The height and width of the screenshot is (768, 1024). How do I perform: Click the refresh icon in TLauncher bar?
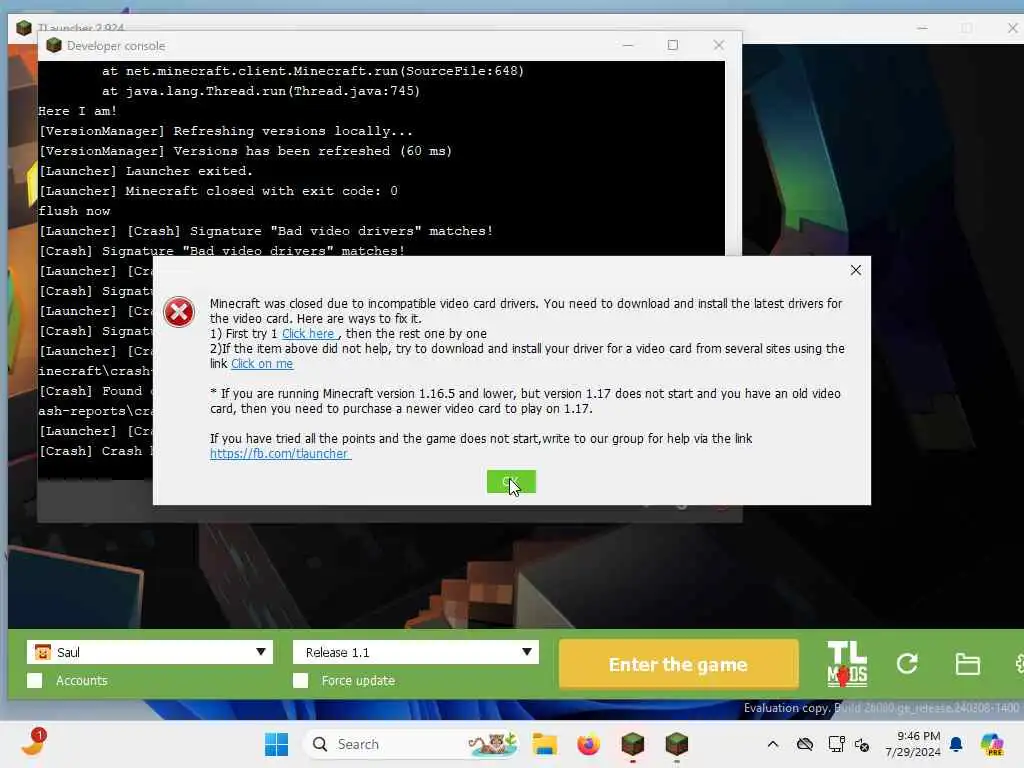point(907,664)
